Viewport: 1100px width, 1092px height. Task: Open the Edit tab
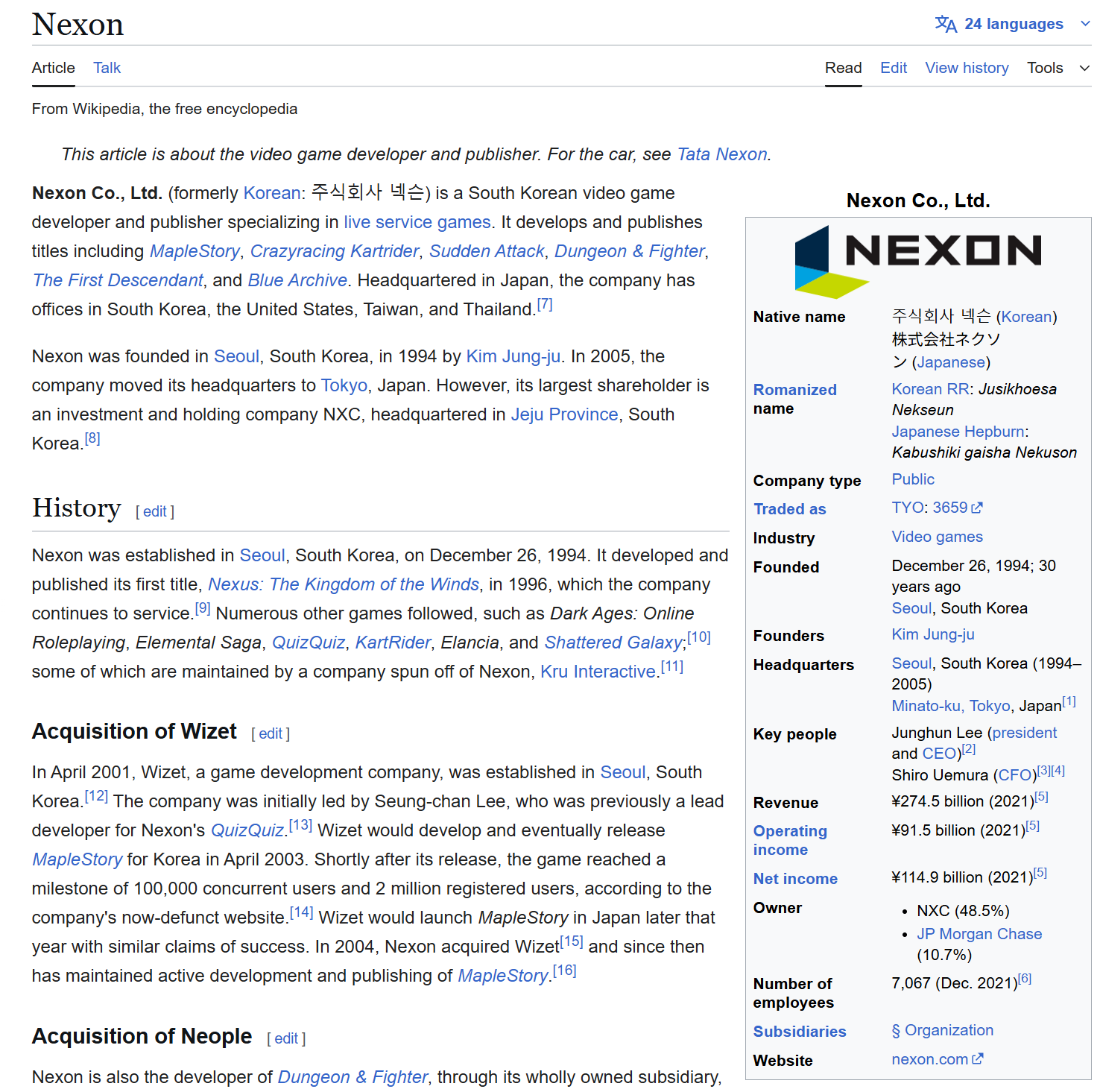tap(894, 68)
